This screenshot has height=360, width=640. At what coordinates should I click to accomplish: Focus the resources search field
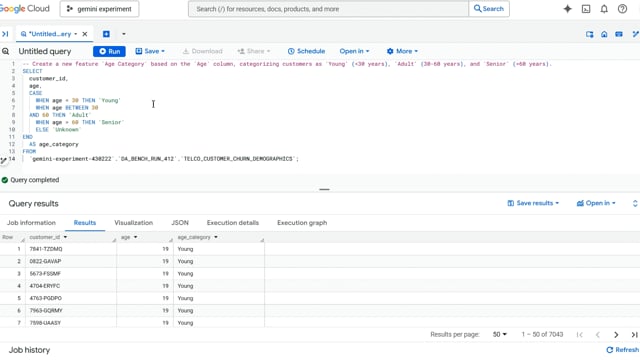click(328, 9)
